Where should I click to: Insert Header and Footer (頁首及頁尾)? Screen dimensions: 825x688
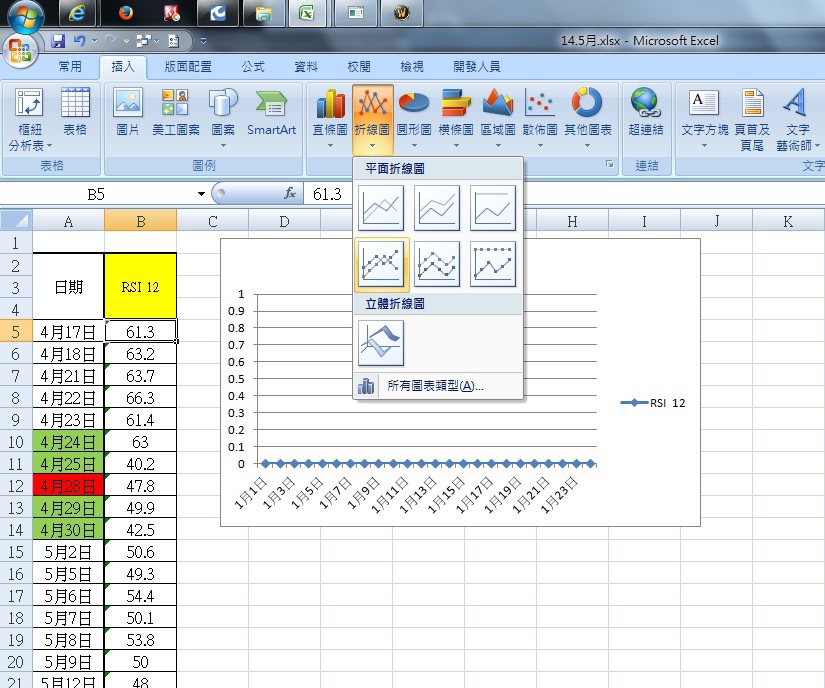752,119
